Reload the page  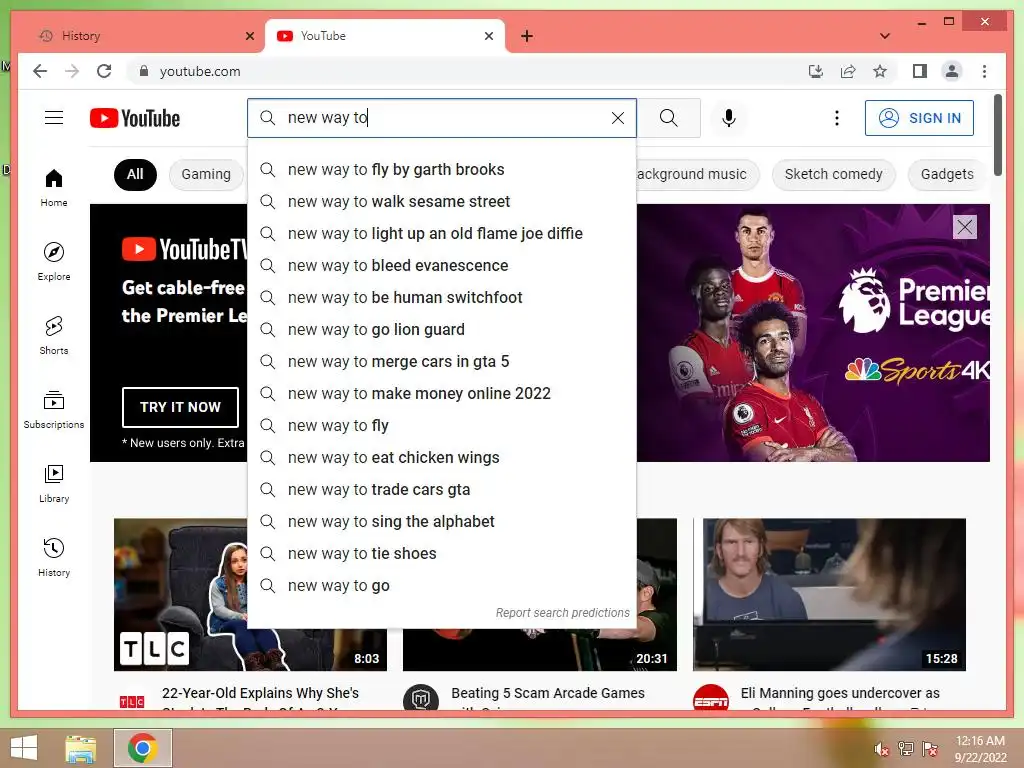[x=104, y=71]
